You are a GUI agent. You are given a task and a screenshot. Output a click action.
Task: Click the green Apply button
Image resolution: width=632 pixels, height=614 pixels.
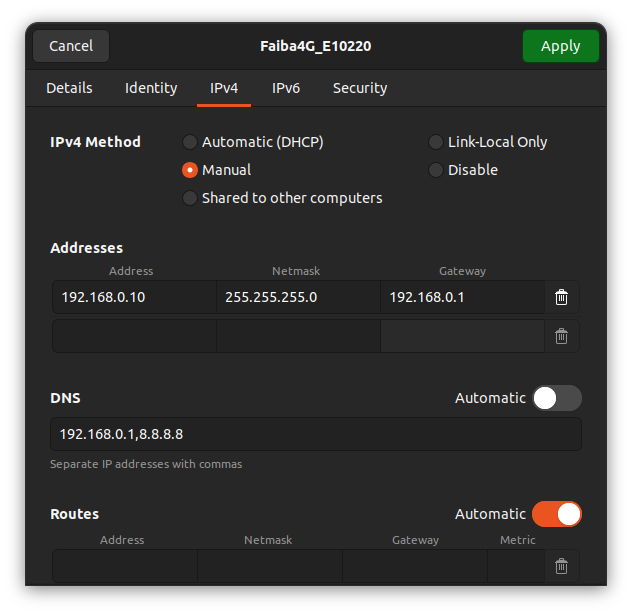[561, 46]
